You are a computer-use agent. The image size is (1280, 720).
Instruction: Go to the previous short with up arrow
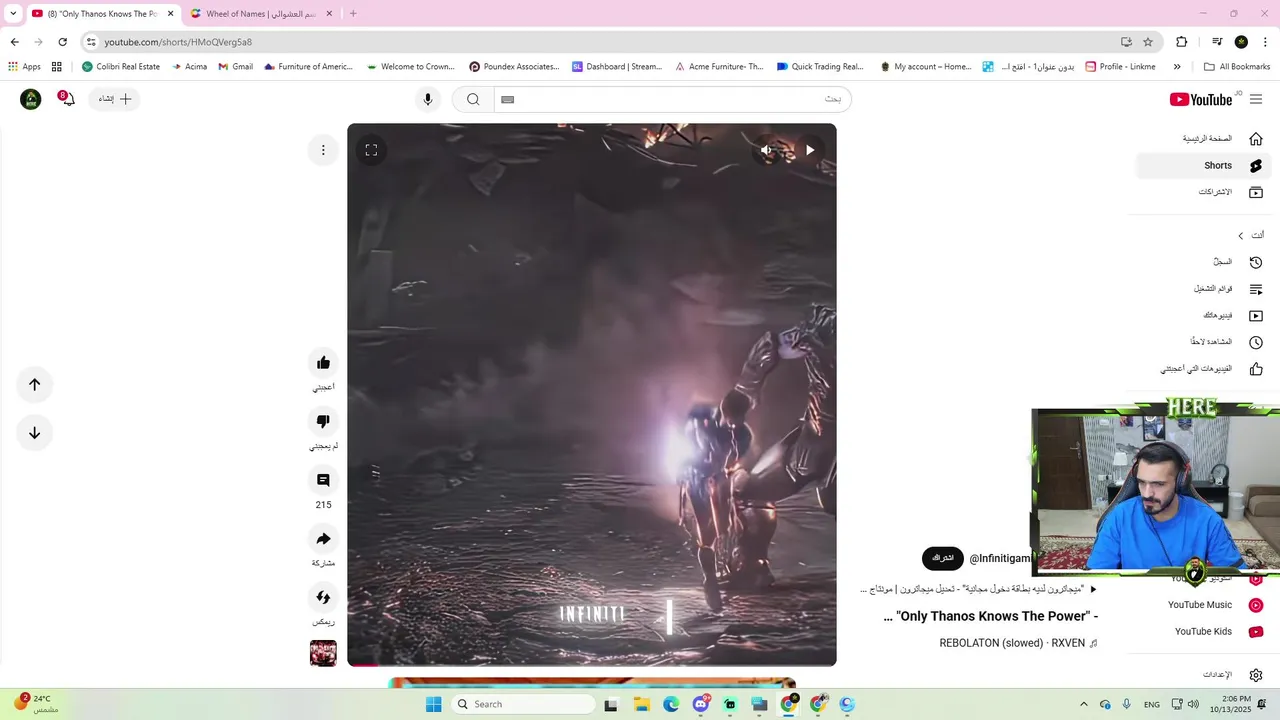click(x=34, y=384)
